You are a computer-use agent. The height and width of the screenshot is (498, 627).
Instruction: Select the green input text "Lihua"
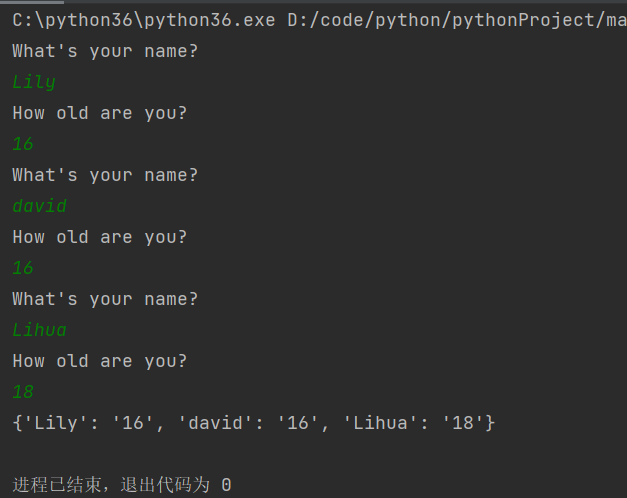[39, 330]
